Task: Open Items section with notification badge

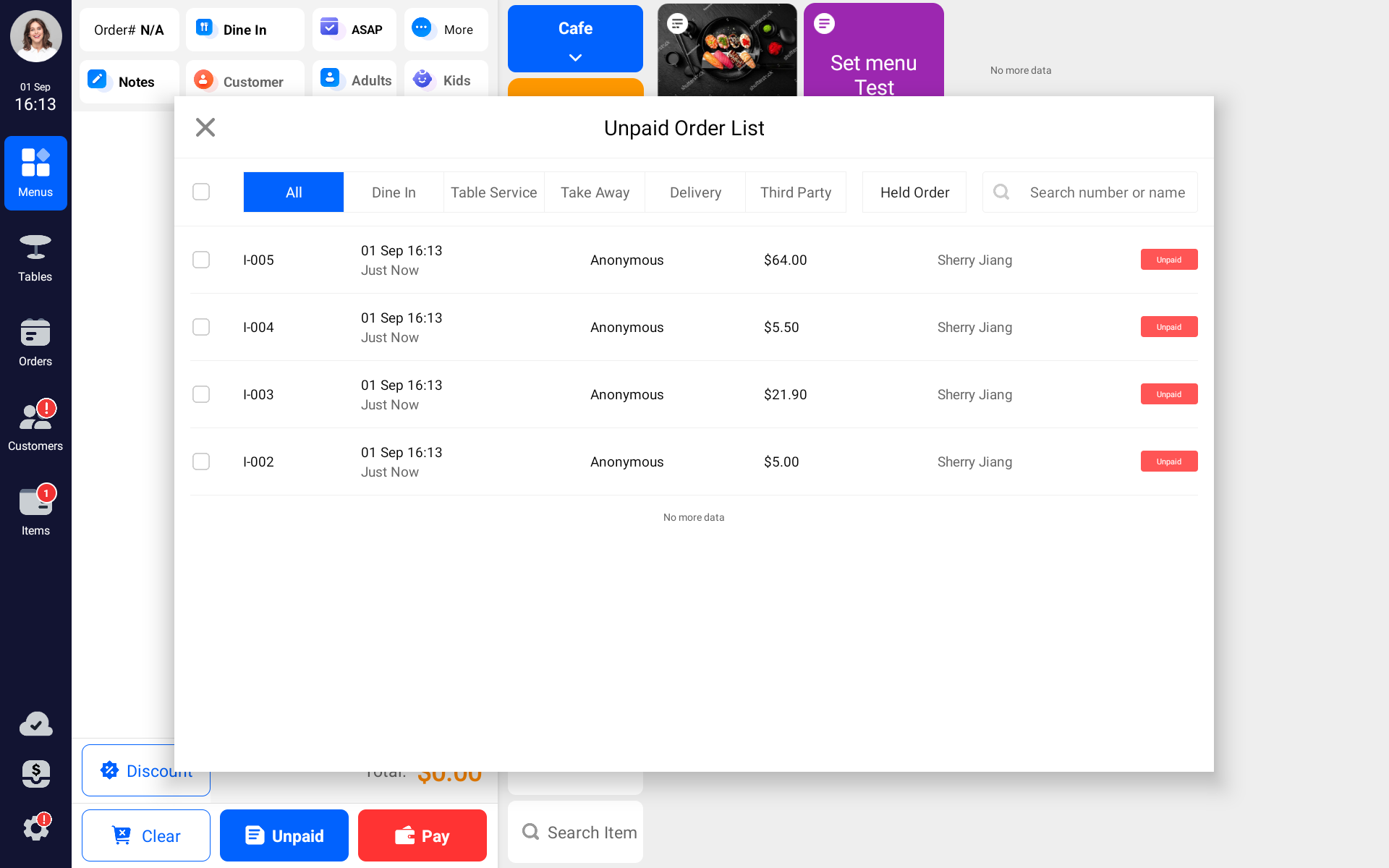Action: pyautogui.click(x=35, y=512)
